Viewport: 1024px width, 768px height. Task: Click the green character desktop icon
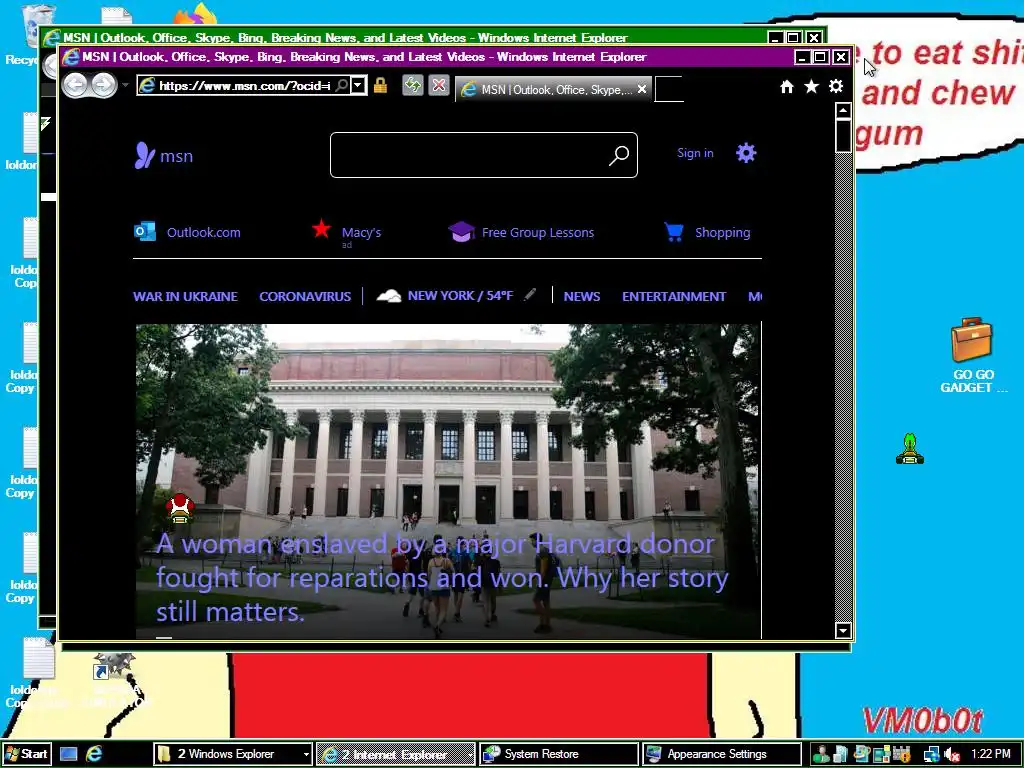tap(910, 449)
